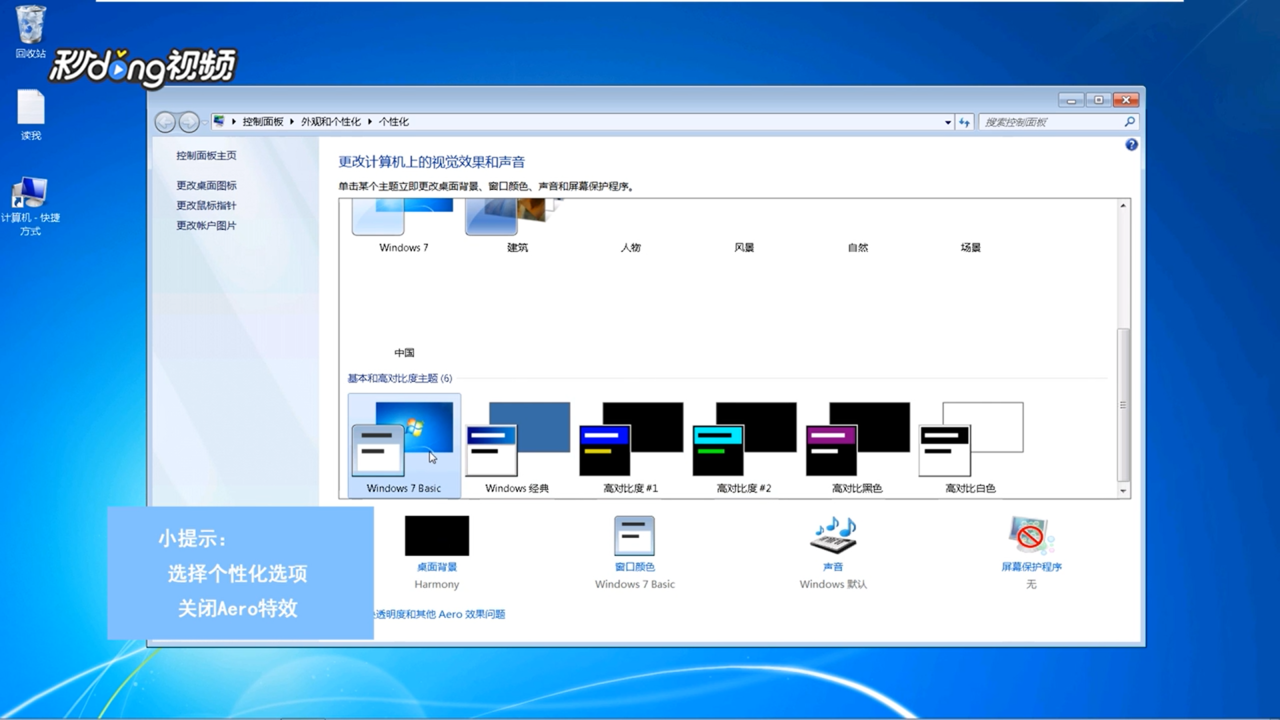Expand the arrow after 控制面板 breadcrumb
1280x720 pixels.
point(292,122)
